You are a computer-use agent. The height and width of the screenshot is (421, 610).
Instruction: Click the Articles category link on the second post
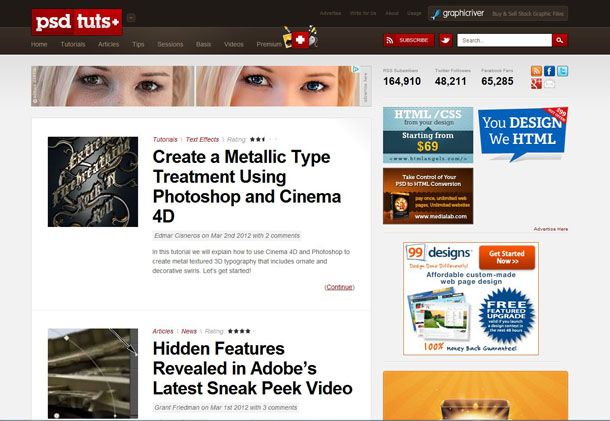[x=163, y=331]
